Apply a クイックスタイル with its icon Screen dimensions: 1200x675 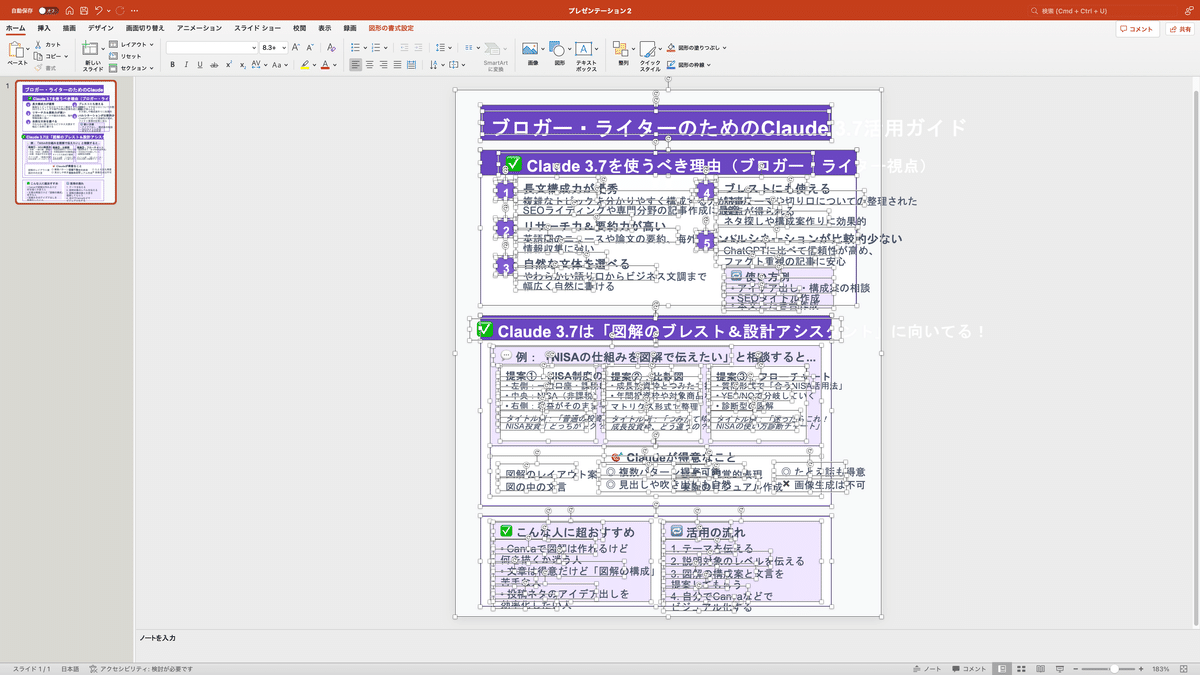coord(649,49)
